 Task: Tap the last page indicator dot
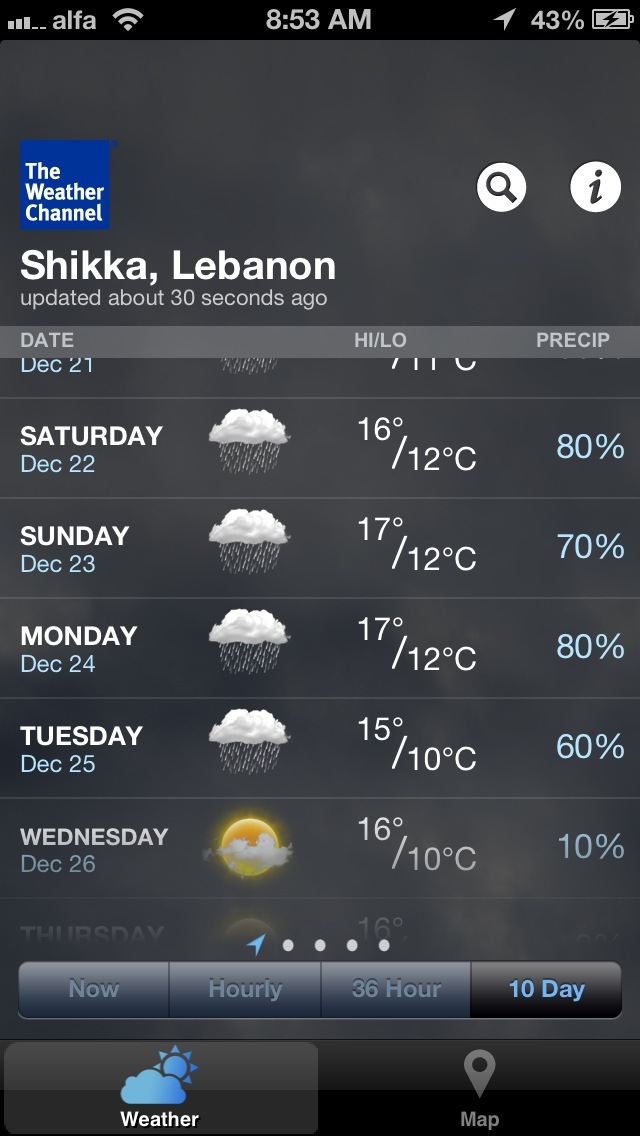pos(384,945)
